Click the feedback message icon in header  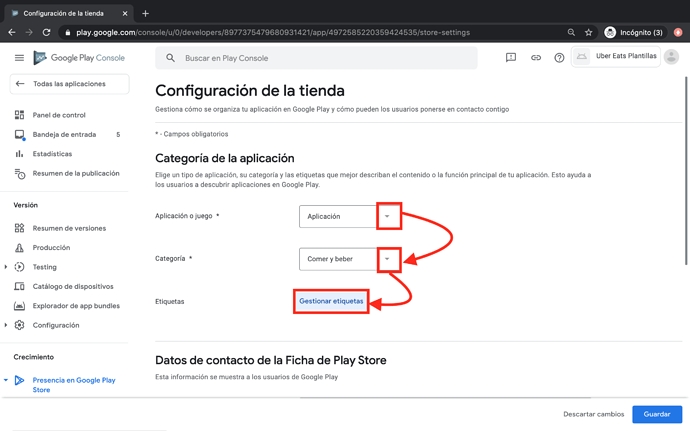511,58
